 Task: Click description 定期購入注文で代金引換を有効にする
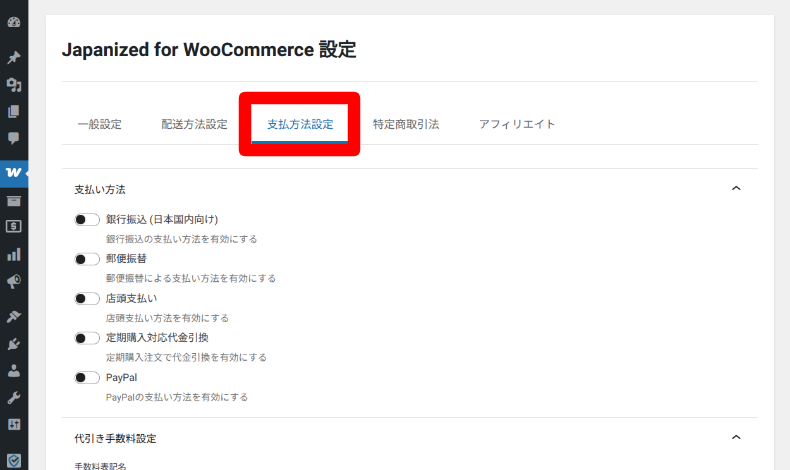coord(186,358)
